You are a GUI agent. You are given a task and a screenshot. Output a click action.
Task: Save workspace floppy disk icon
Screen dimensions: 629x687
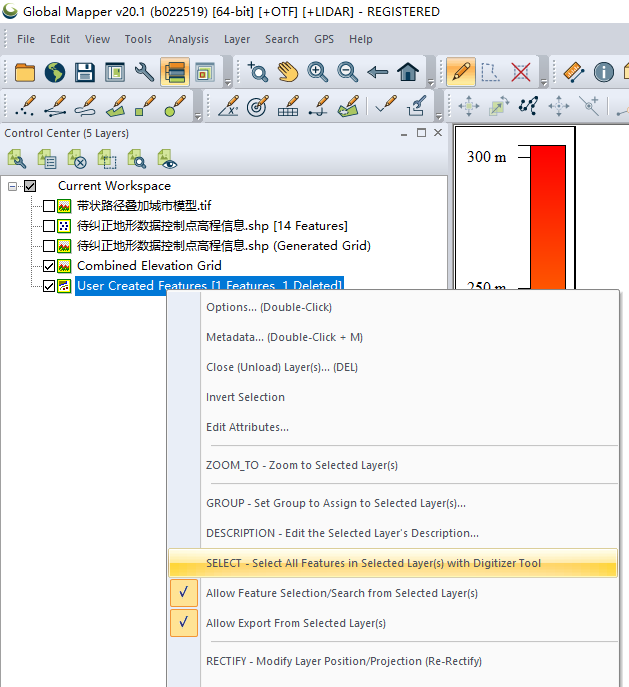85,72
